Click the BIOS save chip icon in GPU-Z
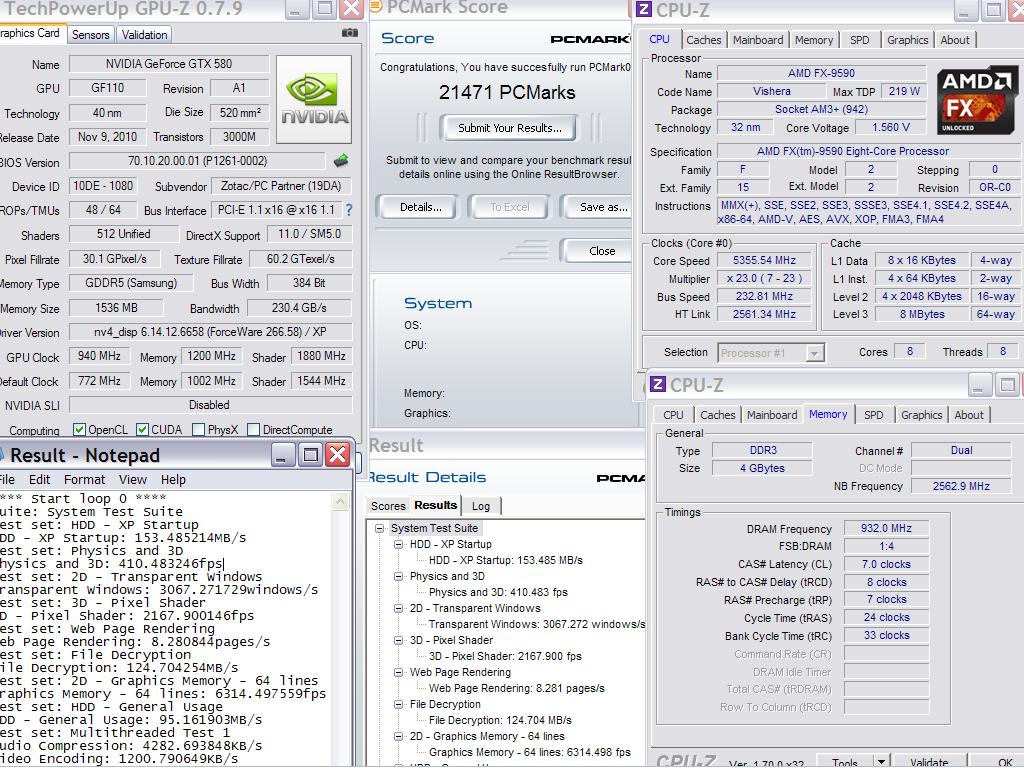This screenshot has width=1024, height=768. click(x=341, y=160)
